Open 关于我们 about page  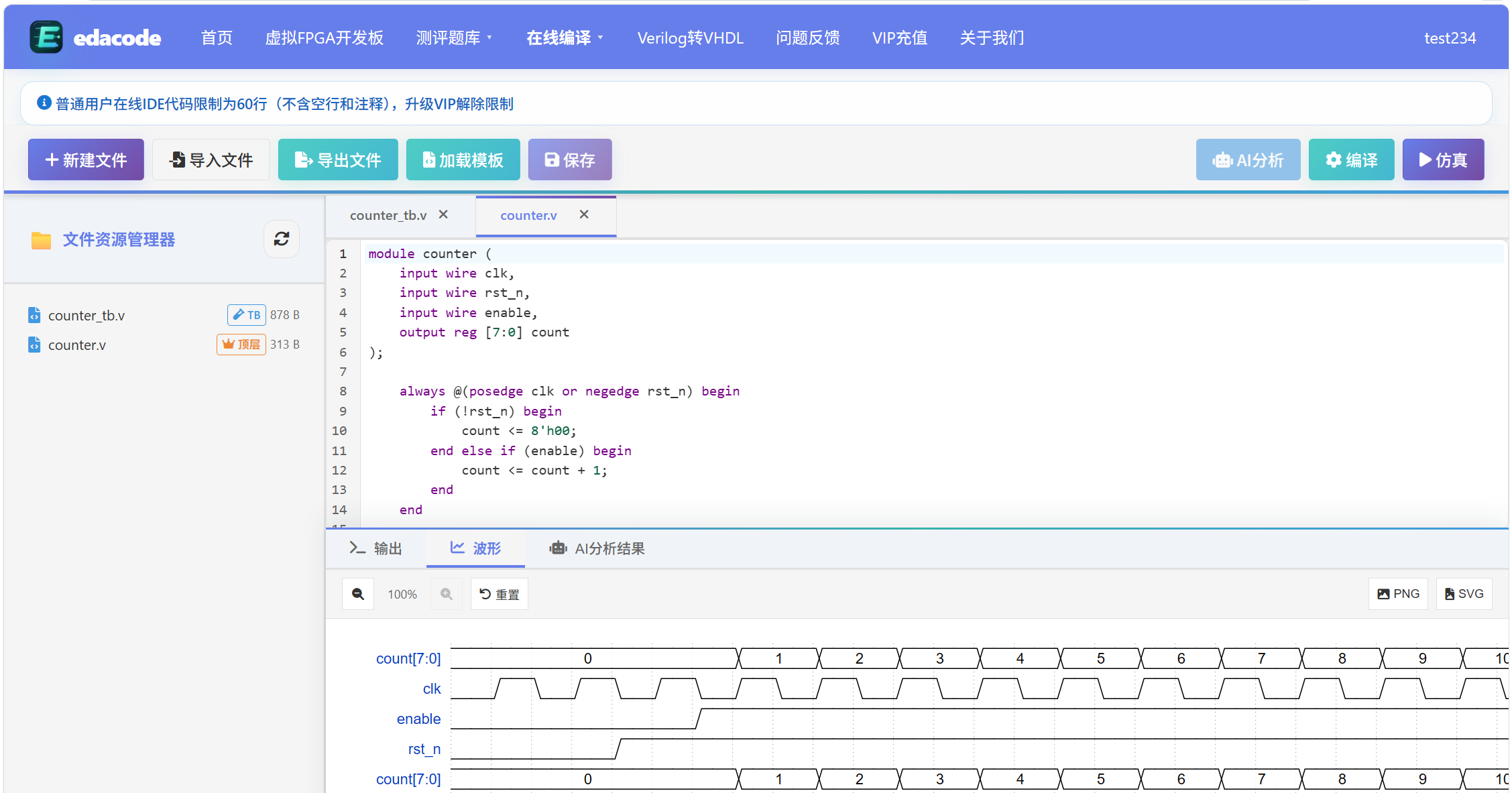[992, 38]
